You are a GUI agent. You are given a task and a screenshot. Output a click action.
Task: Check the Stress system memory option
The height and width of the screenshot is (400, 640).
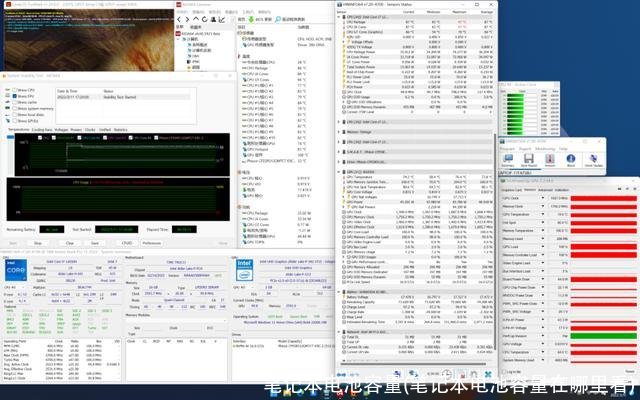12,108
